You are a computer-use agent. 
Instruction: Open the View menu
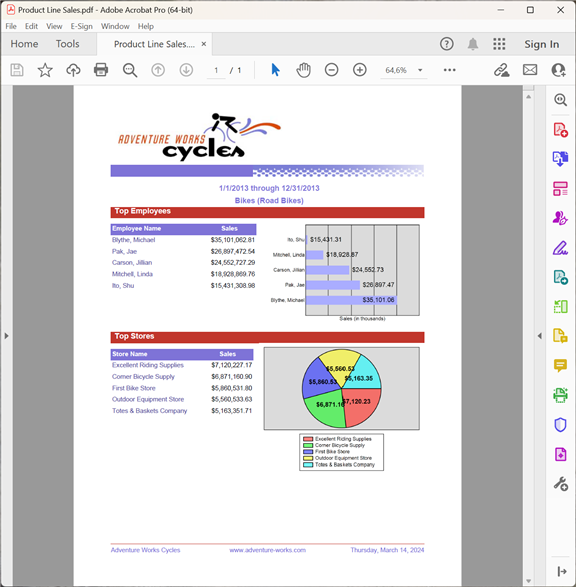click(x=54, y=26)
